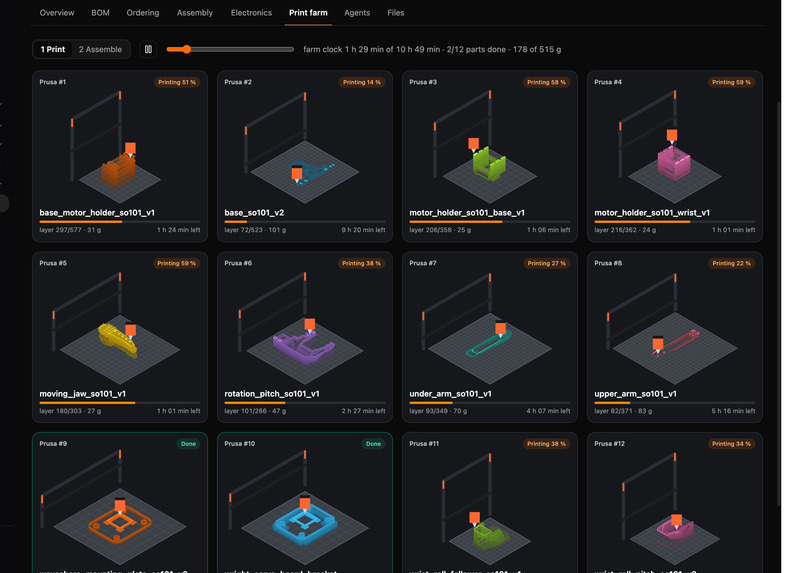Click the Prusa #12 label

[x=609, y=443]
